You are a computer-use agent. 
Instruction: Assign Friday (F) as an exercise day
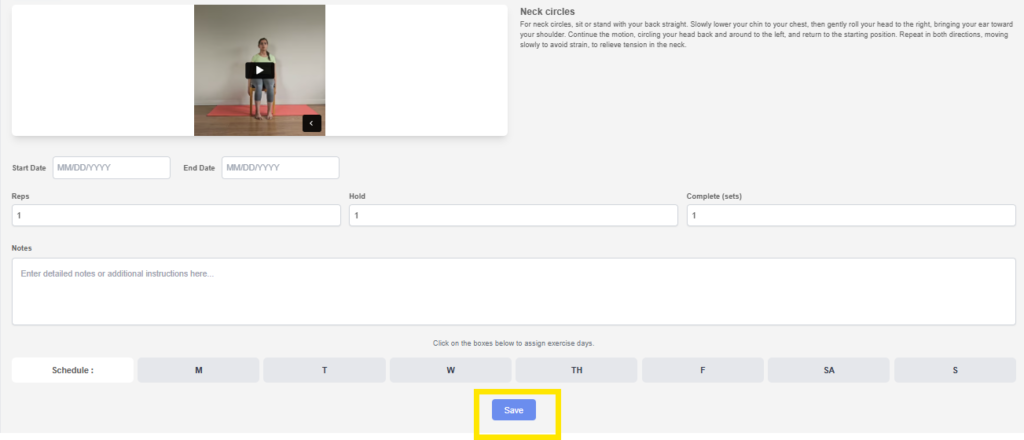click(x=702, y=370)
